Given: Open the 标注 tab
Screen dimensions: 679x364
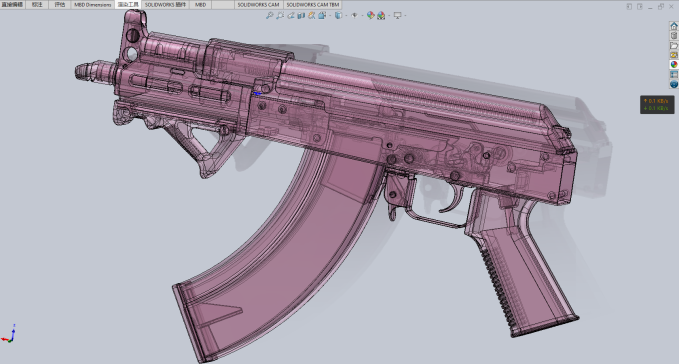Looking at the screenshot, I should tap(37, 5).
